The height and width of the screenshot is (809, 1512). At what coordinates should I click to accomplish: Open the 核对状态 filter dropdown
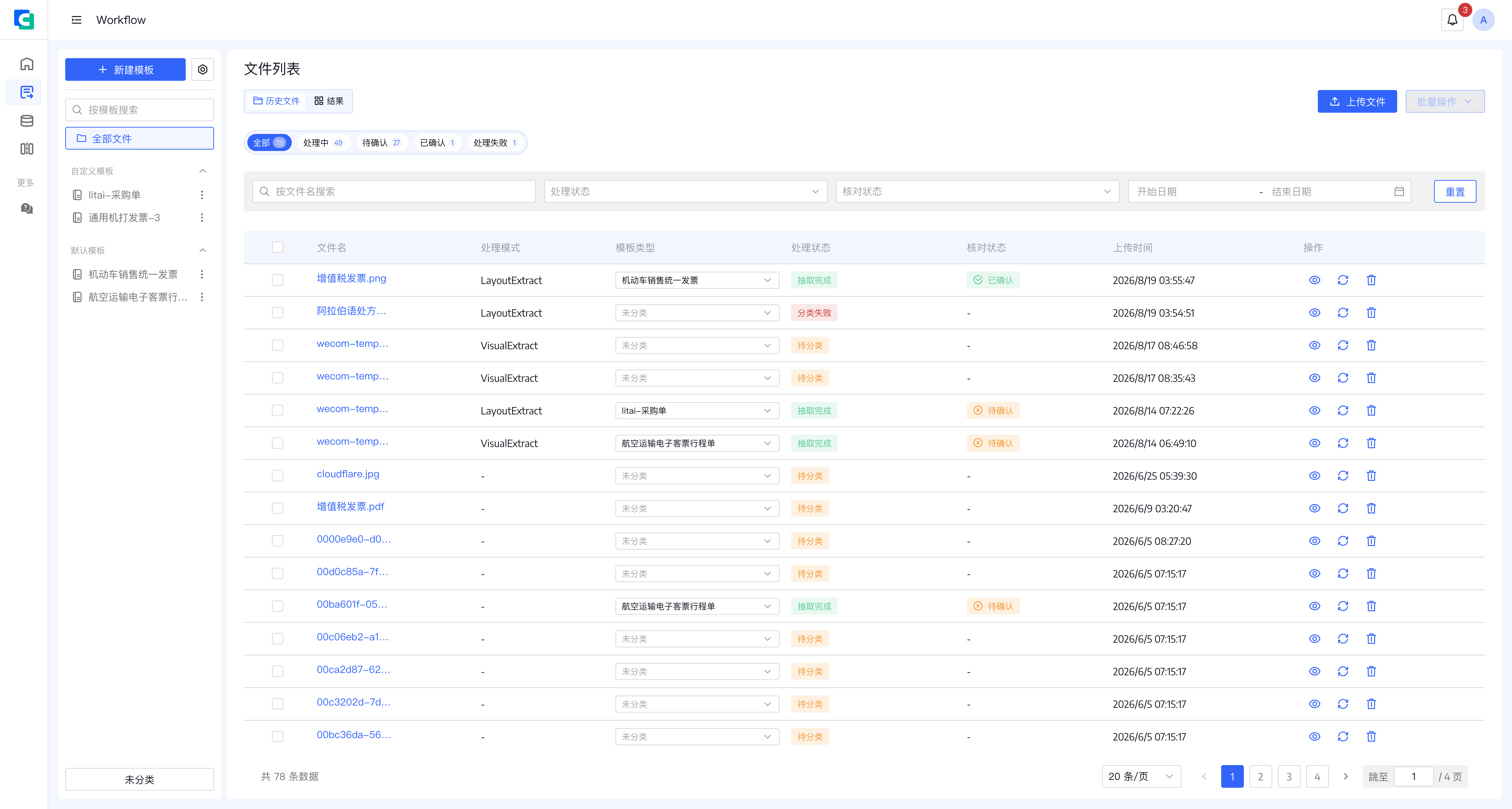point(977,191)
